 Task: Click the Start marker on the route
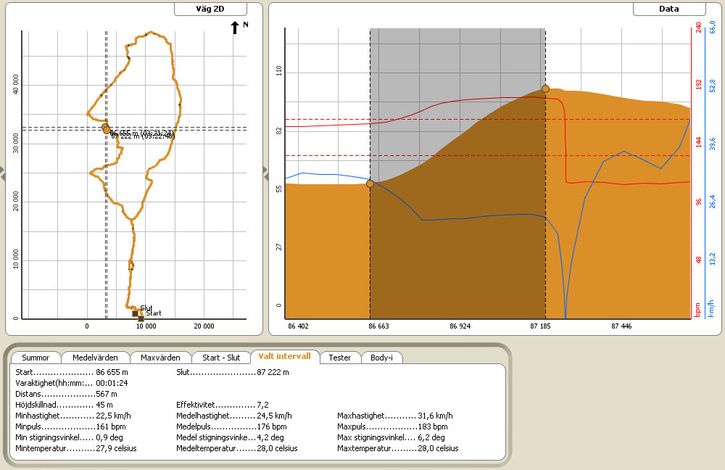137,314
